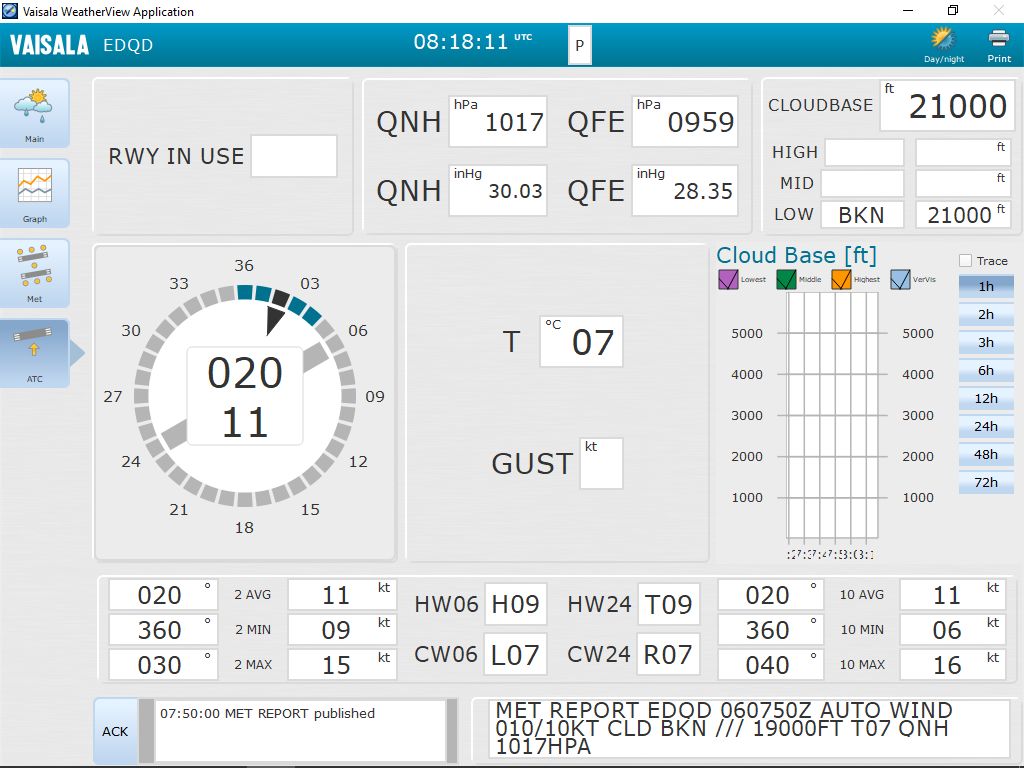Select the 2h time range
Viewport: 1024px width, 768px height.
[986, 314]
